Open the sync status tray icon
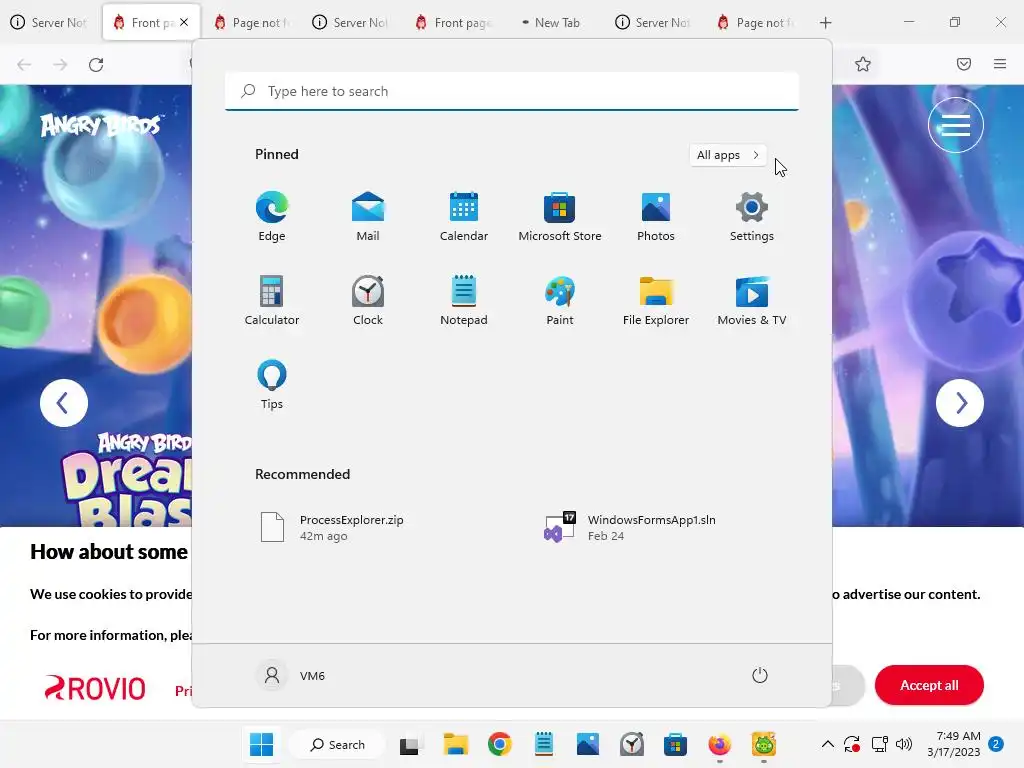Image resolution: width=1024 pixels, height=768 pixels. [852, 744]
